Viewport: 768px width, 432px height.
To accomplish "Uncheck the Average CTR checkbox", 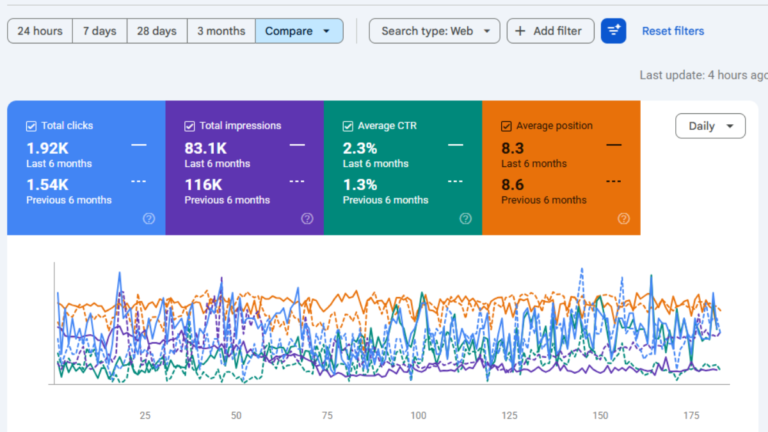I will pos(348,126).
